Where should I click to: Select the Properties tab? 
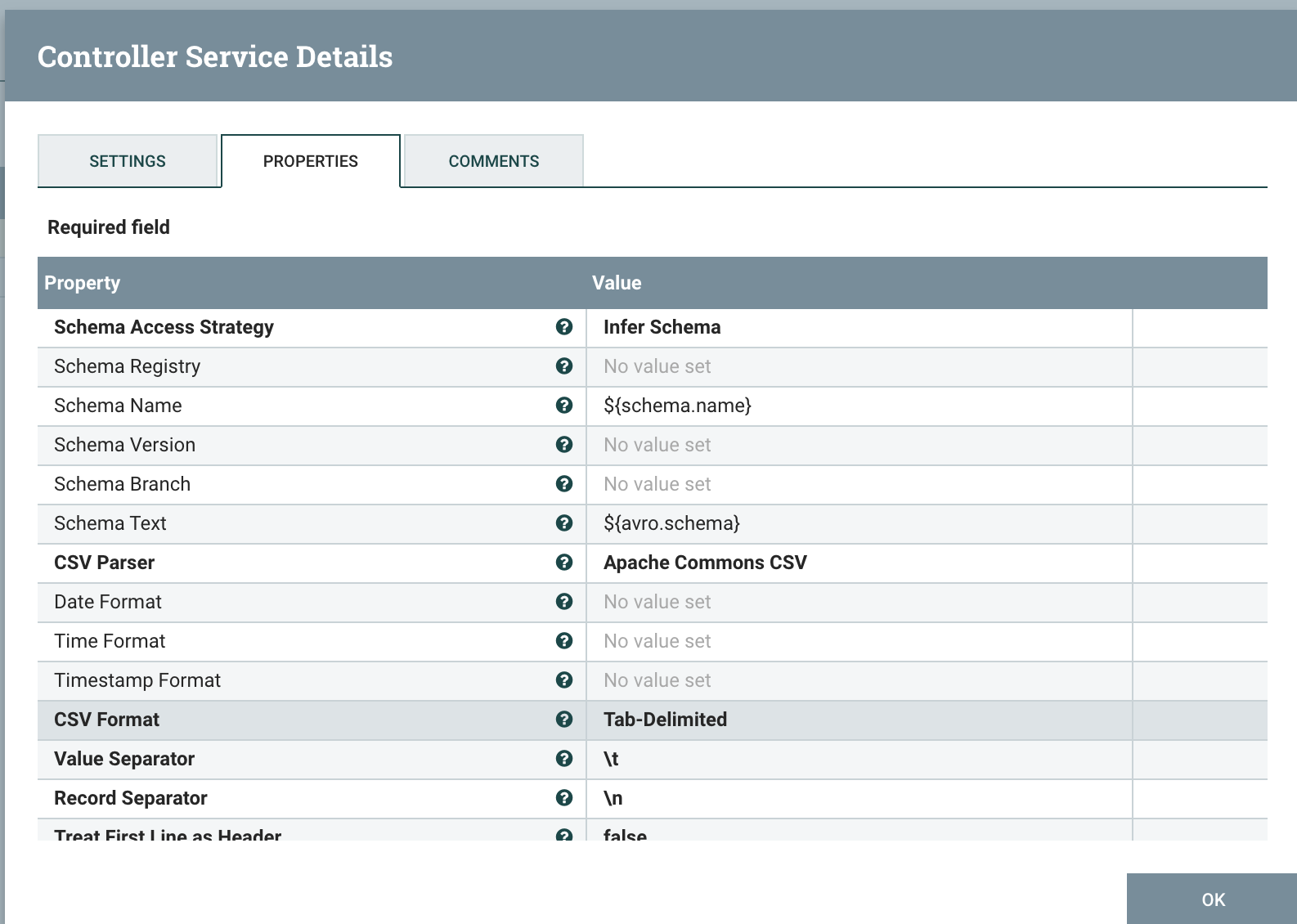(310, 161)
